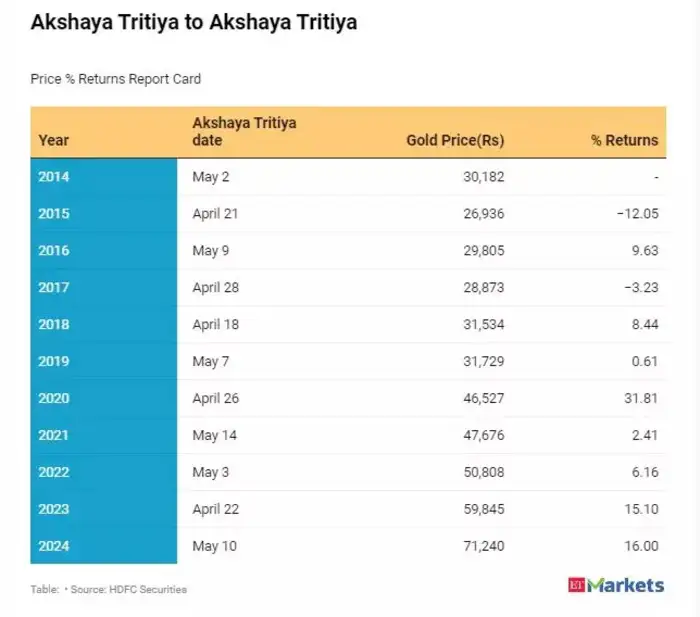This screenshot has width=700, height=617.
Task: Click the April 22 date cell
Action: [215, 509]
